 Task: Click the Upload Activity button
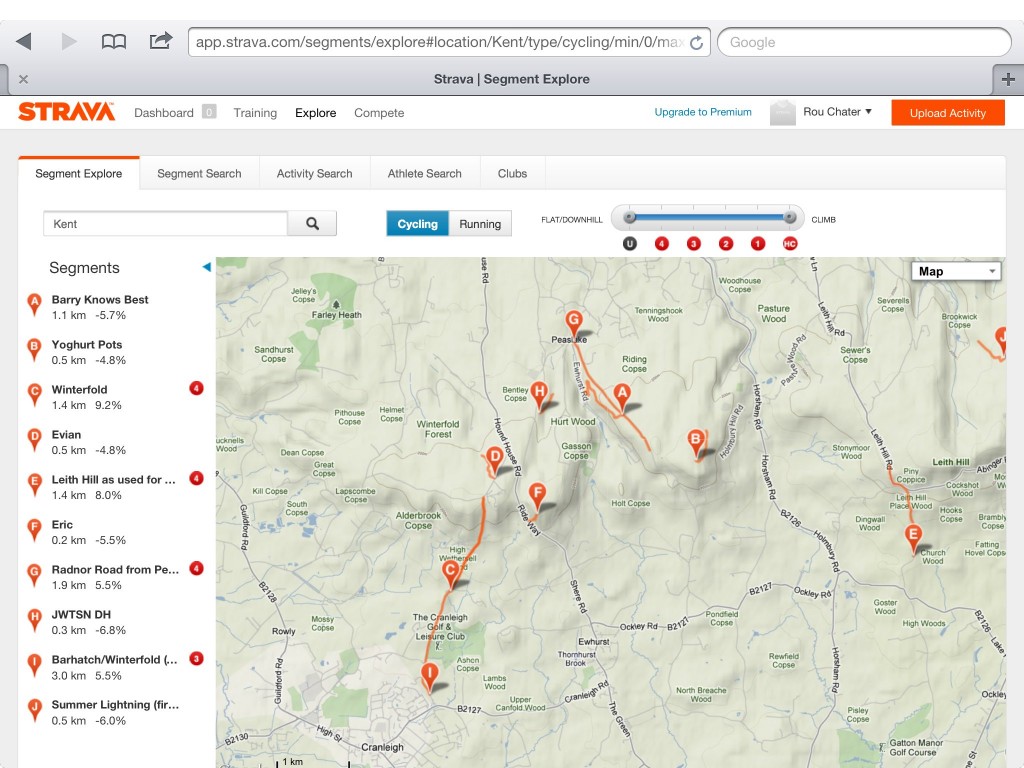coord(947,113)
